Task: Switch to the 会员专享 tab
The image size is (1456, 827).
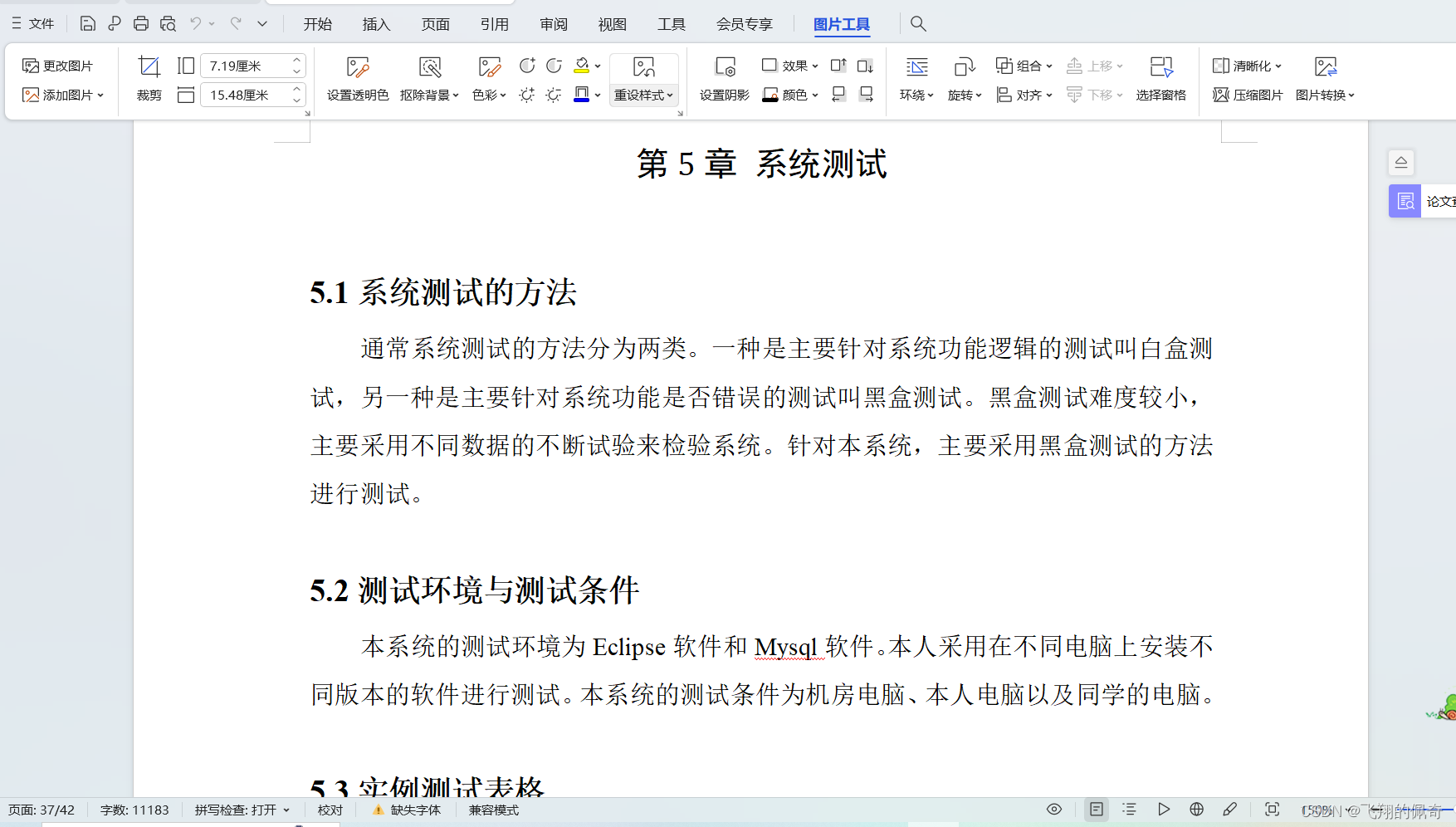Action: coord(745,24)
